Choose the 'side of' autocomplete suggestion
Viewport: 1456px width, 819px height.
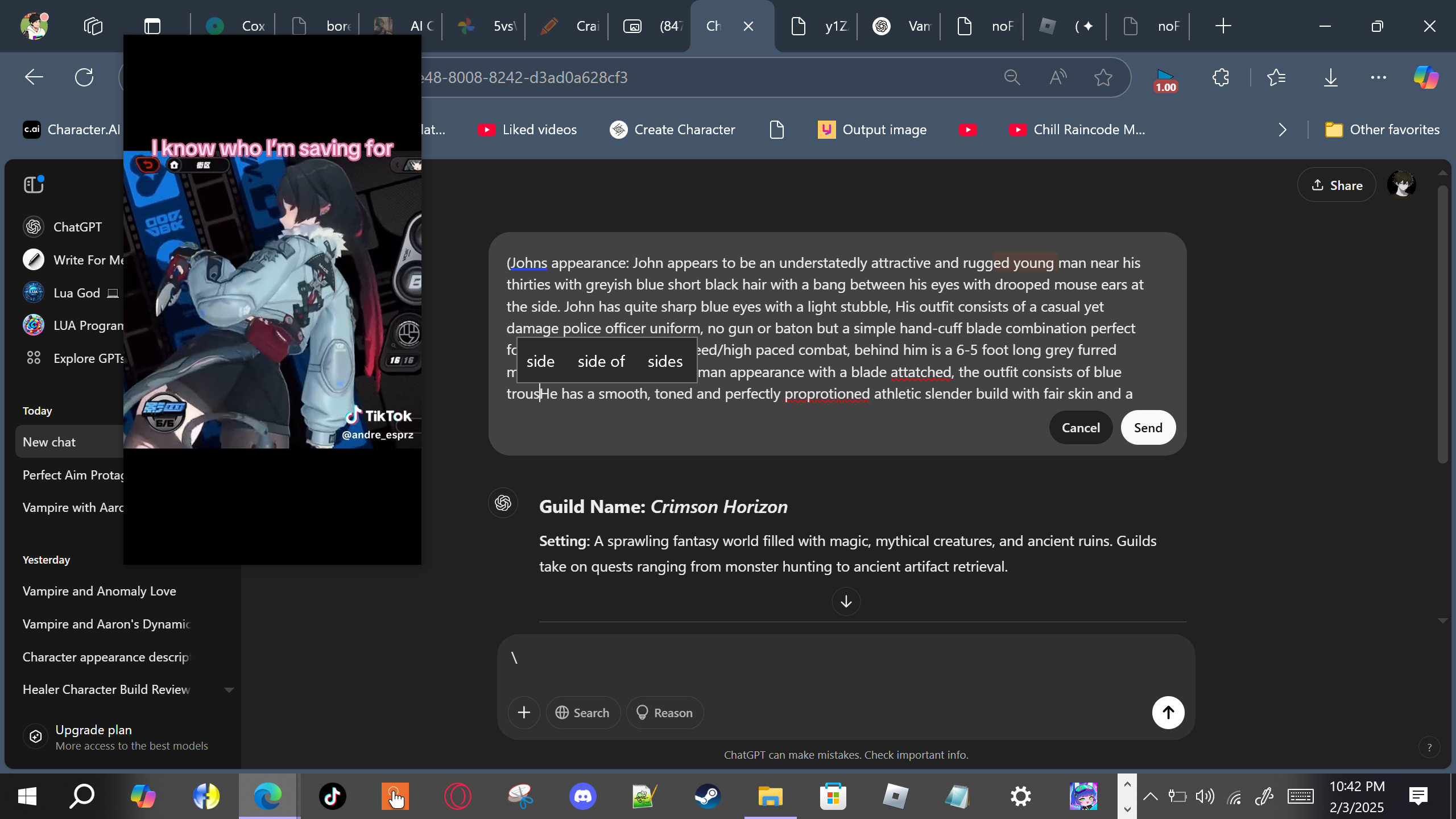[x=601, y=362]
